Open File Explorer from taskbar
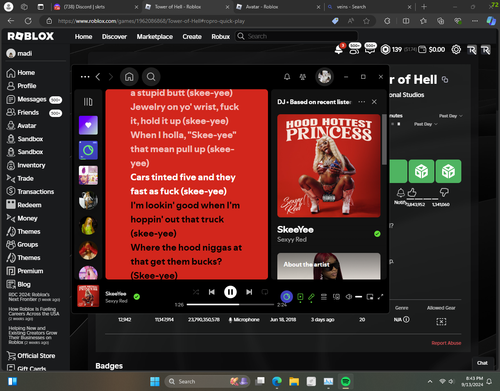Image resolution: width=500 pixels, height=391 pixels. click(x=294, y=381)
